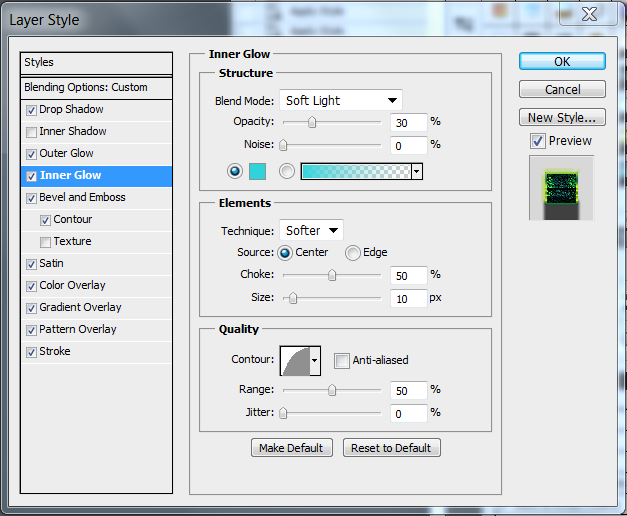Open the Blend Mode Soft Light dropdown
Screen dimensions: 627x516
(x=341, y=100)
